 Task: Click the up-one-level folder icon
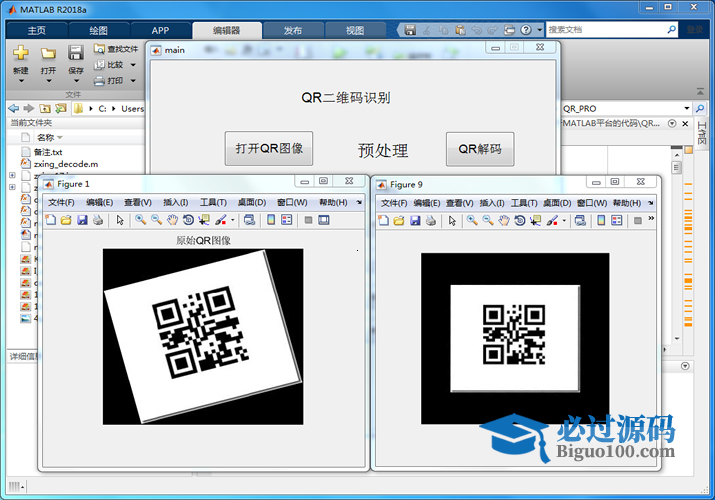[45, 108]
